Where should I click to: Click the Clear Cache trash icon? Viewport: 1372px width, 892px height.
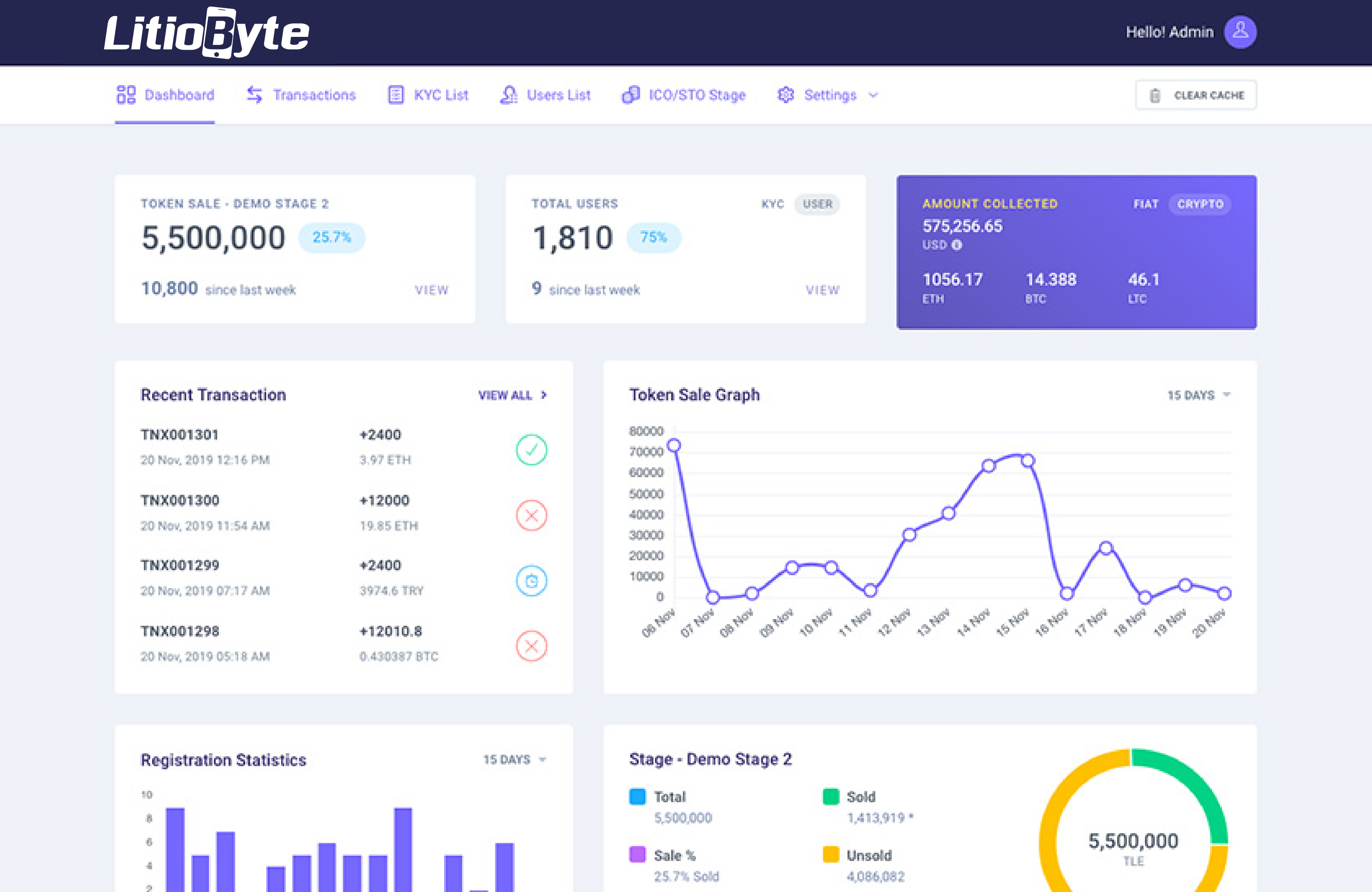(x=1155, y=96)
